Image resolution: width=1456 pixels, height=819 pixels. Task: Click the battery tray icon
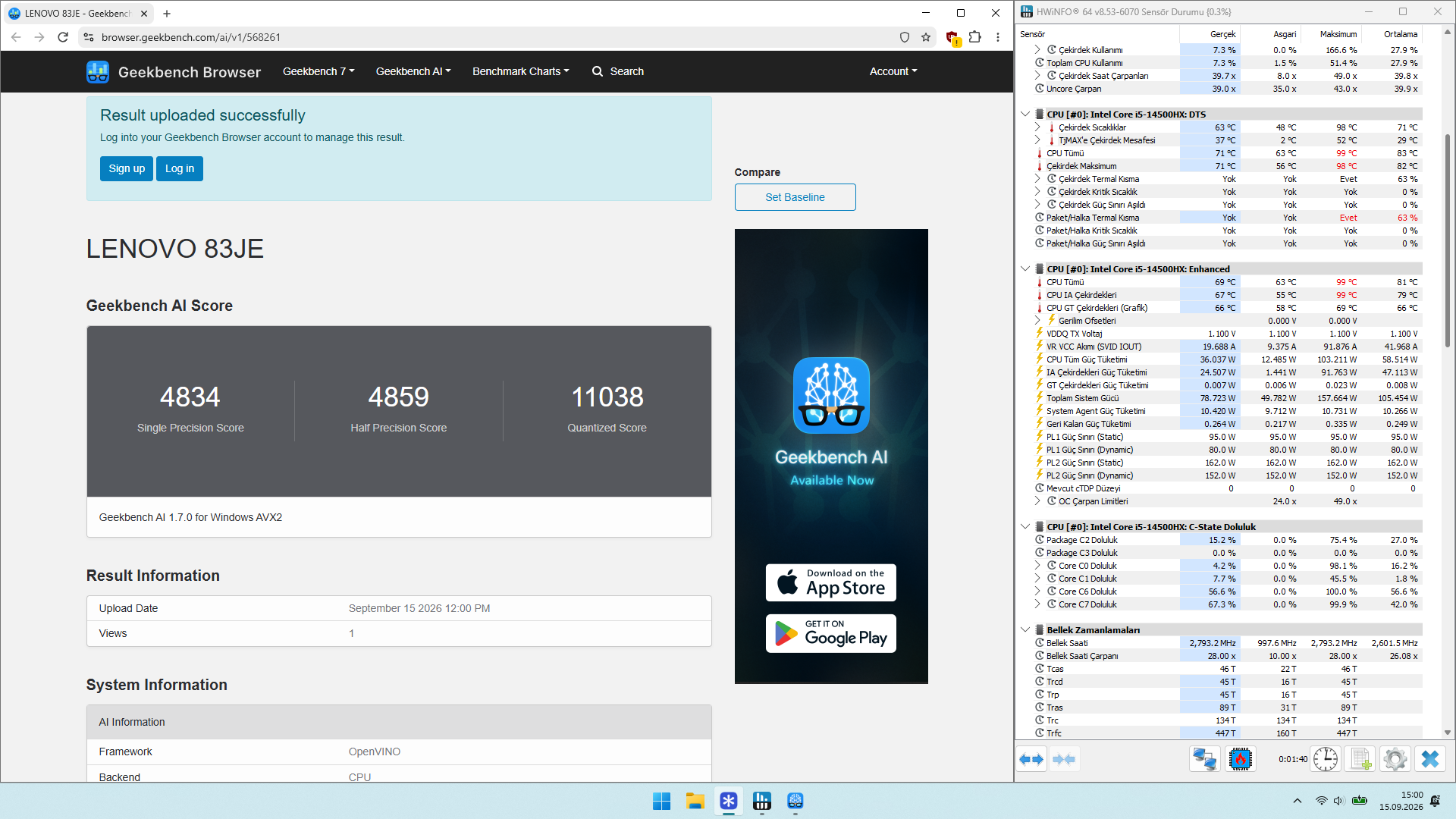(1360, 801)
